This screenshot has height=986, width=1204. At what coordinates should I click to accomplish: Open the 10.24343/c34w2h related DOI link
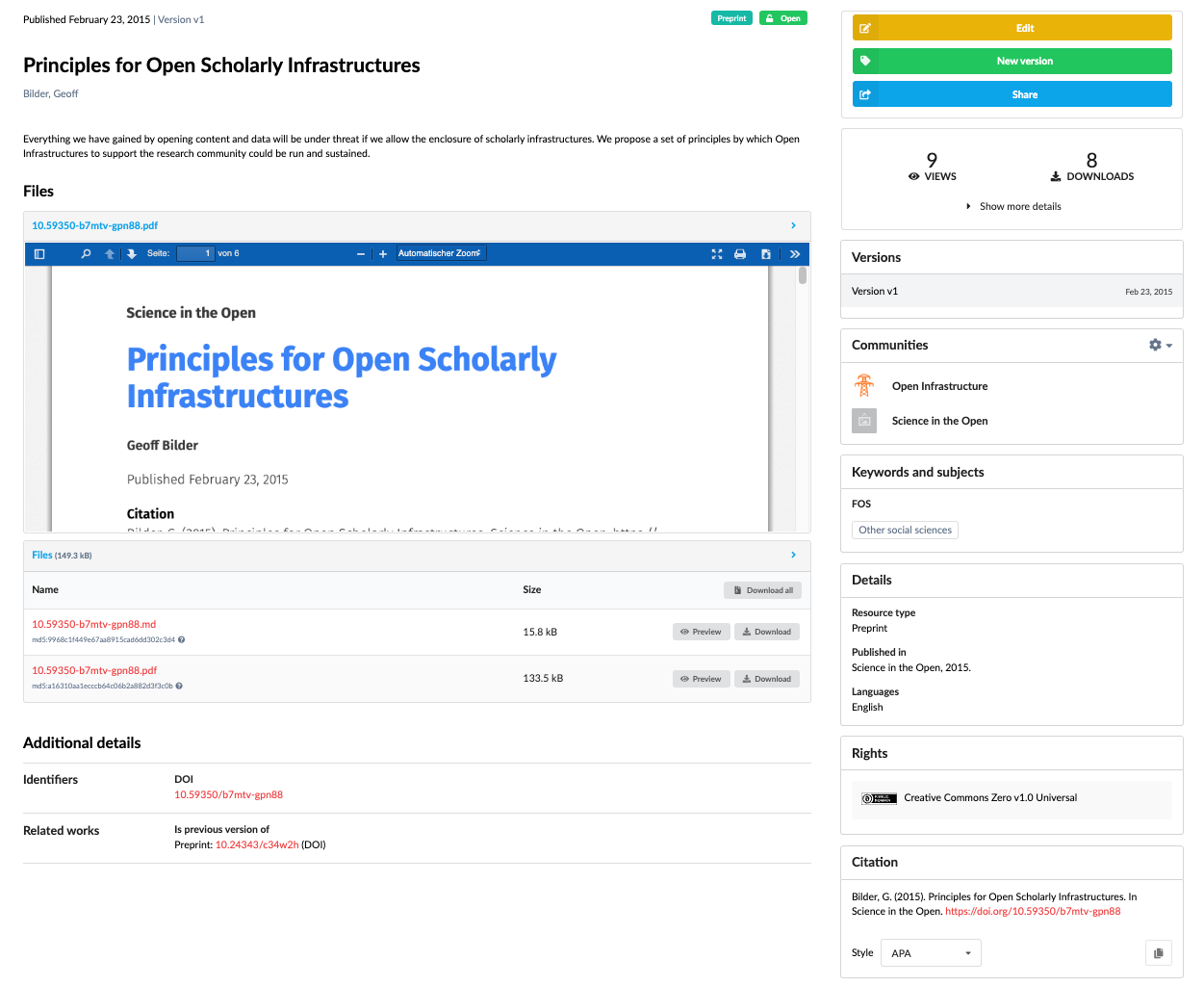[256, 845]
